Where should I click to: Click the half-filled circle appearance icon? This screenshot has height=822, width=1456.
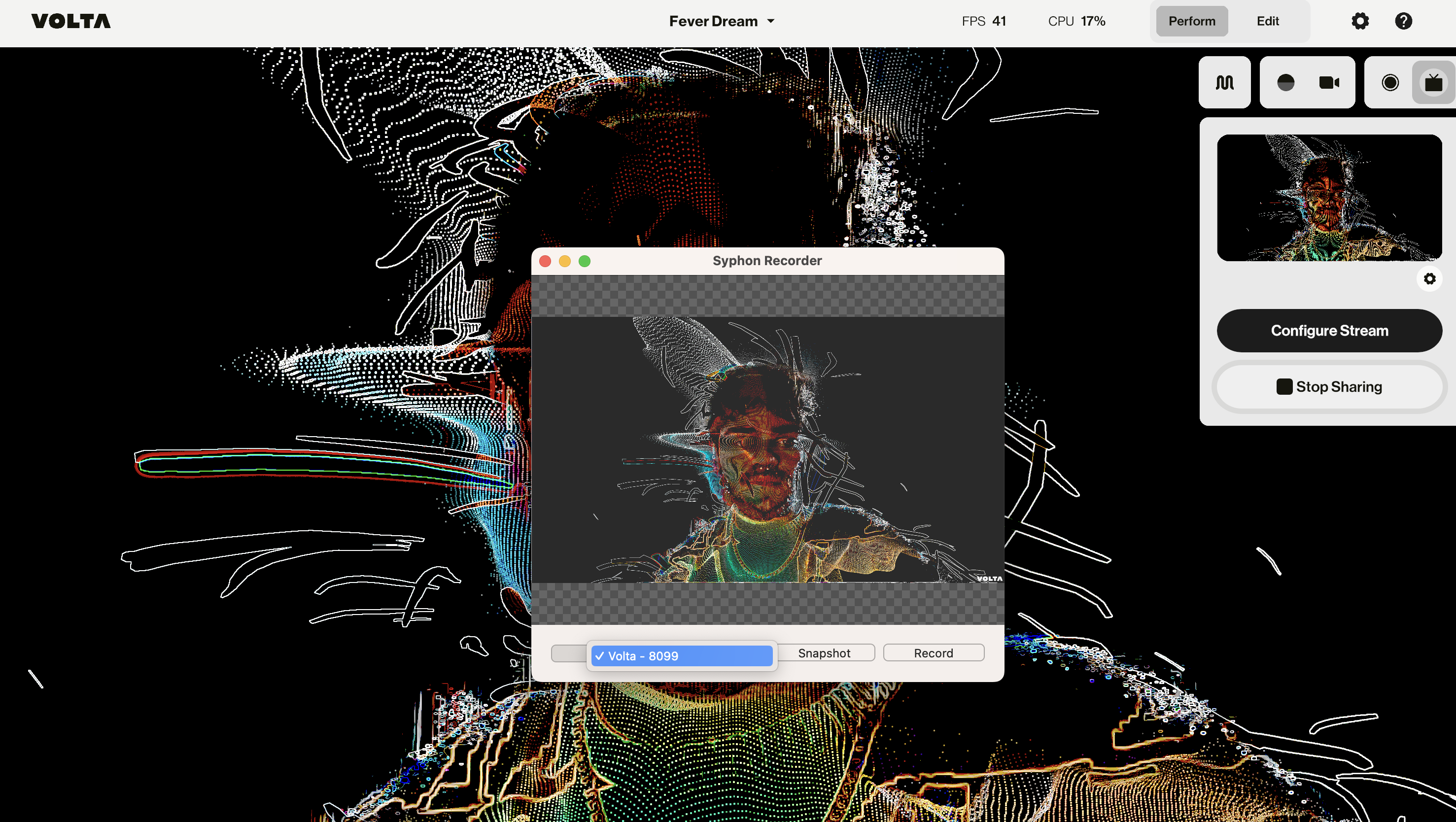pos(1285,82)
